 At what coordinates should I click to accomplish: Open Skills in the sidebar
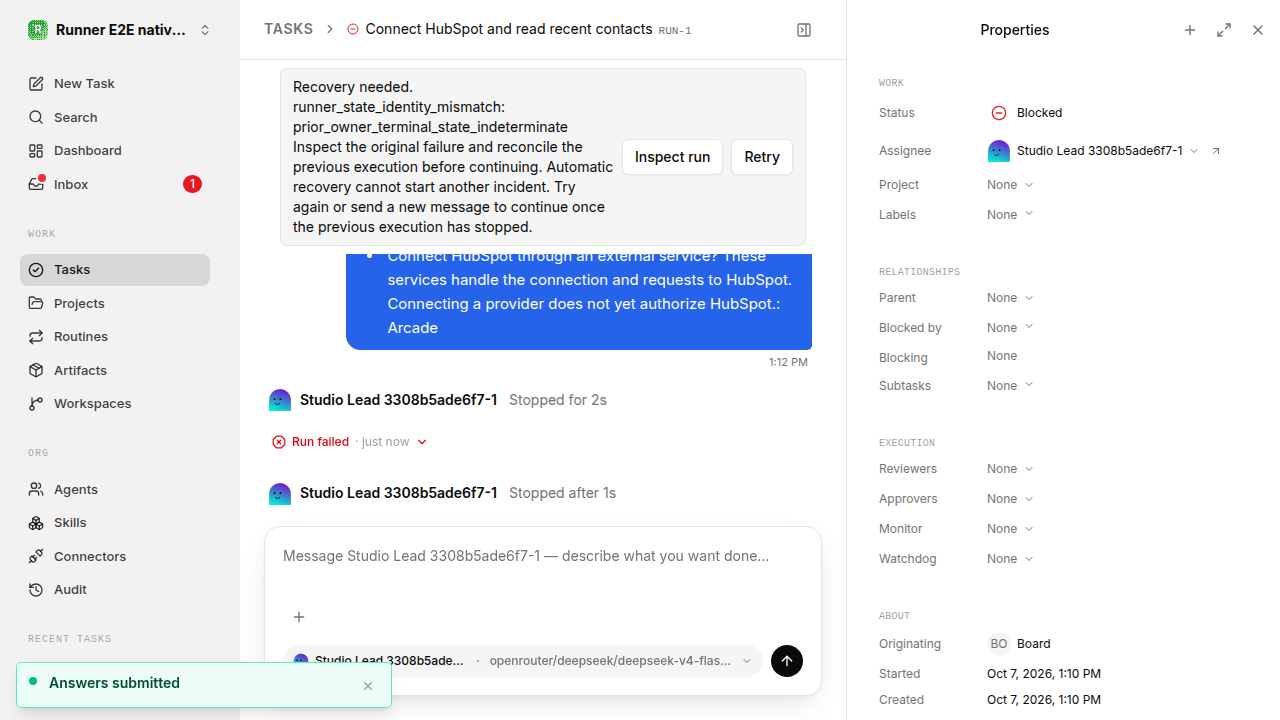tap(115, 523)
